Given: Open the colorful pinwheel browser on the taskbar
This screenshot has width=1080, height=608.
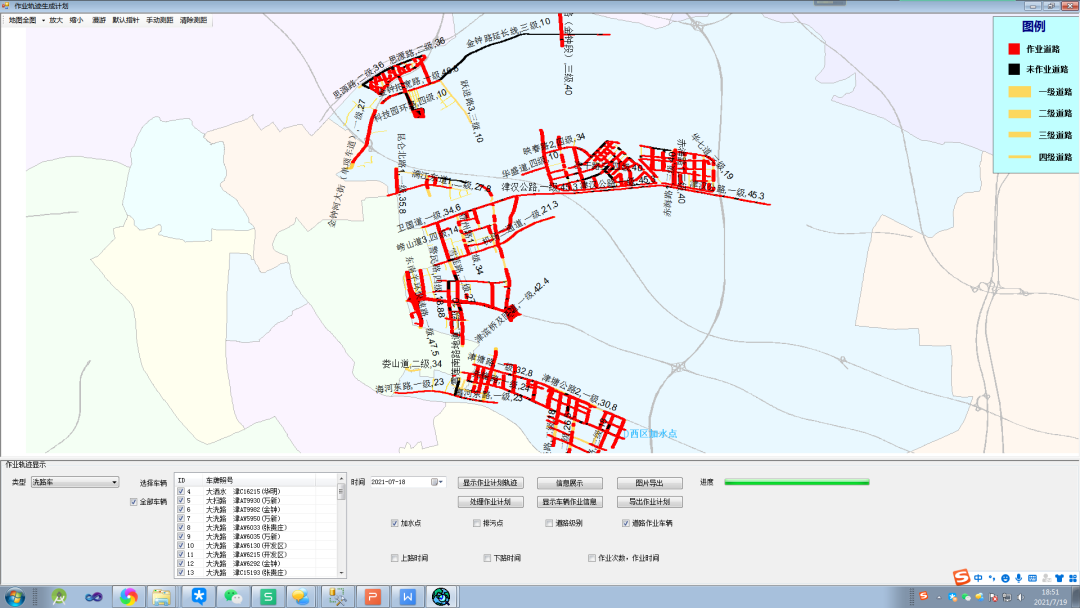Looking at the screenshot, I should pos(128,596).
